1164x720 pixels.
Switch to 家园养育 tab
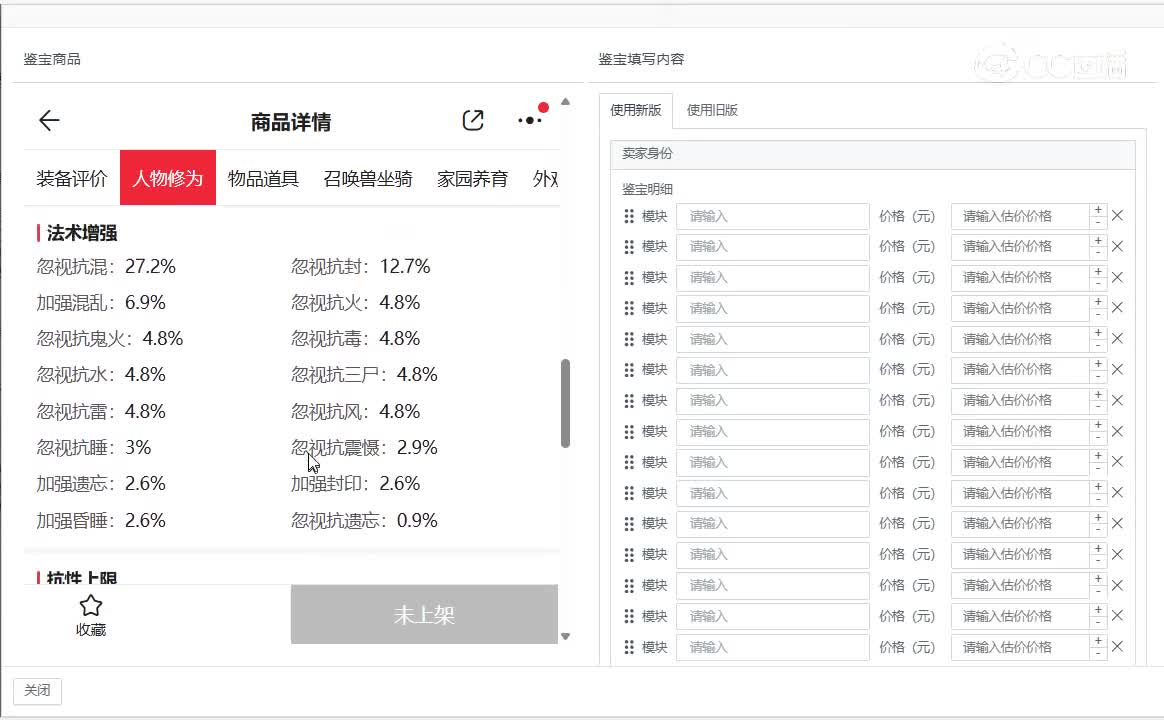click(x=472, y=179)
